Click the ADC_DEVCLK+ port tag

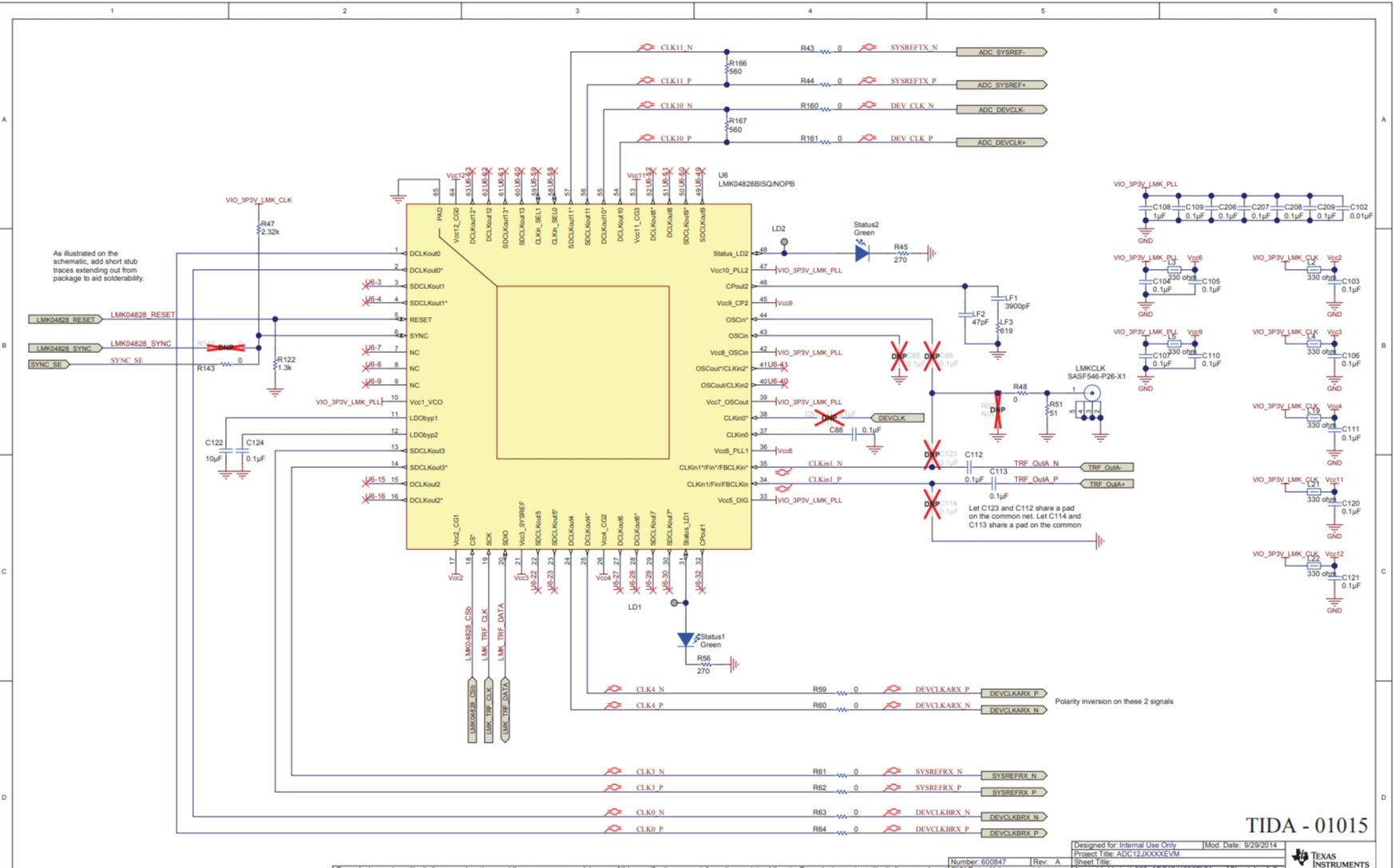(x=1001, y=143)
